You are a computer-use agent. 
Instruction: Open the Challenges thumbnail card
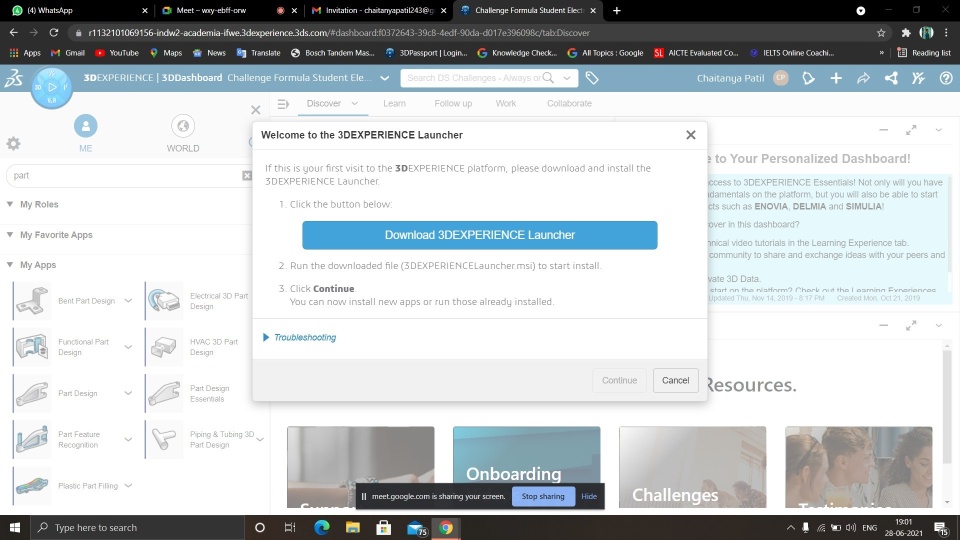[x=692, y=467]
